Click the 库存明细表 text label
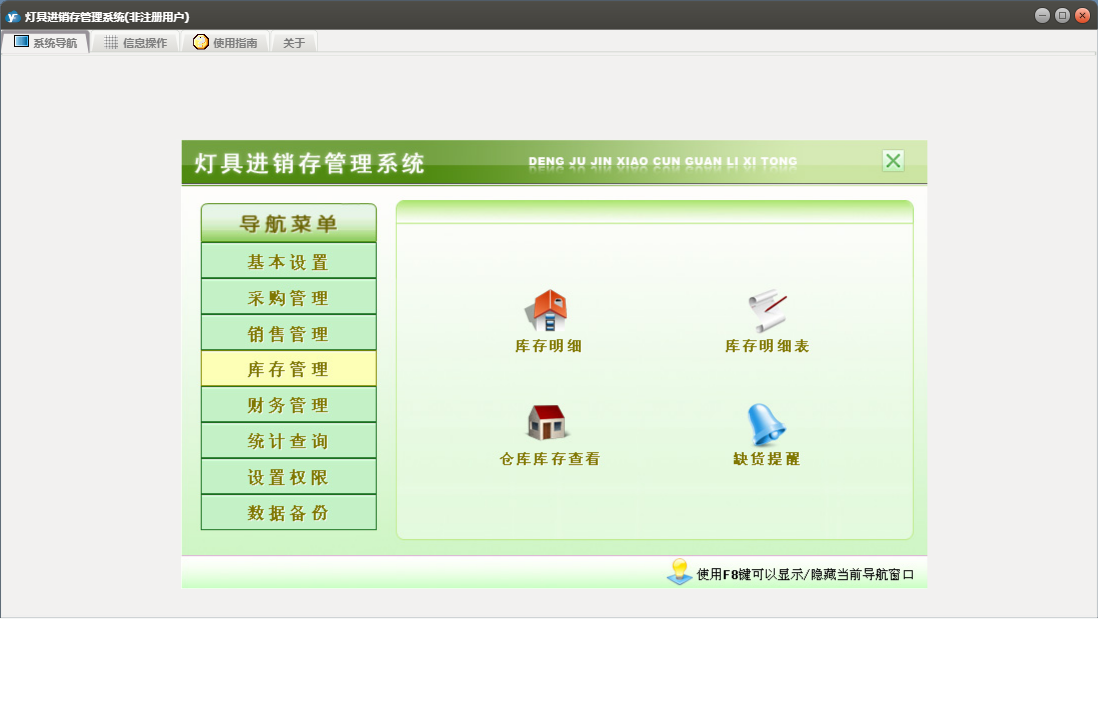Viewport: 1098px width, 713px height. pyautogui.click(x=767, y=346)
